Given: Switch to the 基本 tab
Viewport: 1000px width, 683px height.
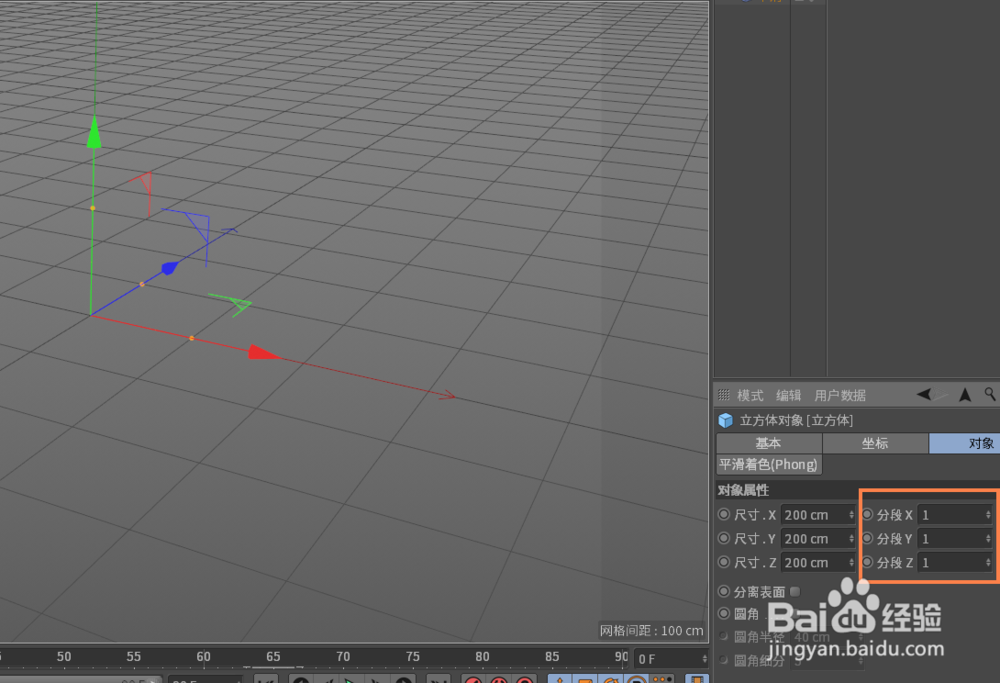Looking at the screenshot, I should (768, 443).
